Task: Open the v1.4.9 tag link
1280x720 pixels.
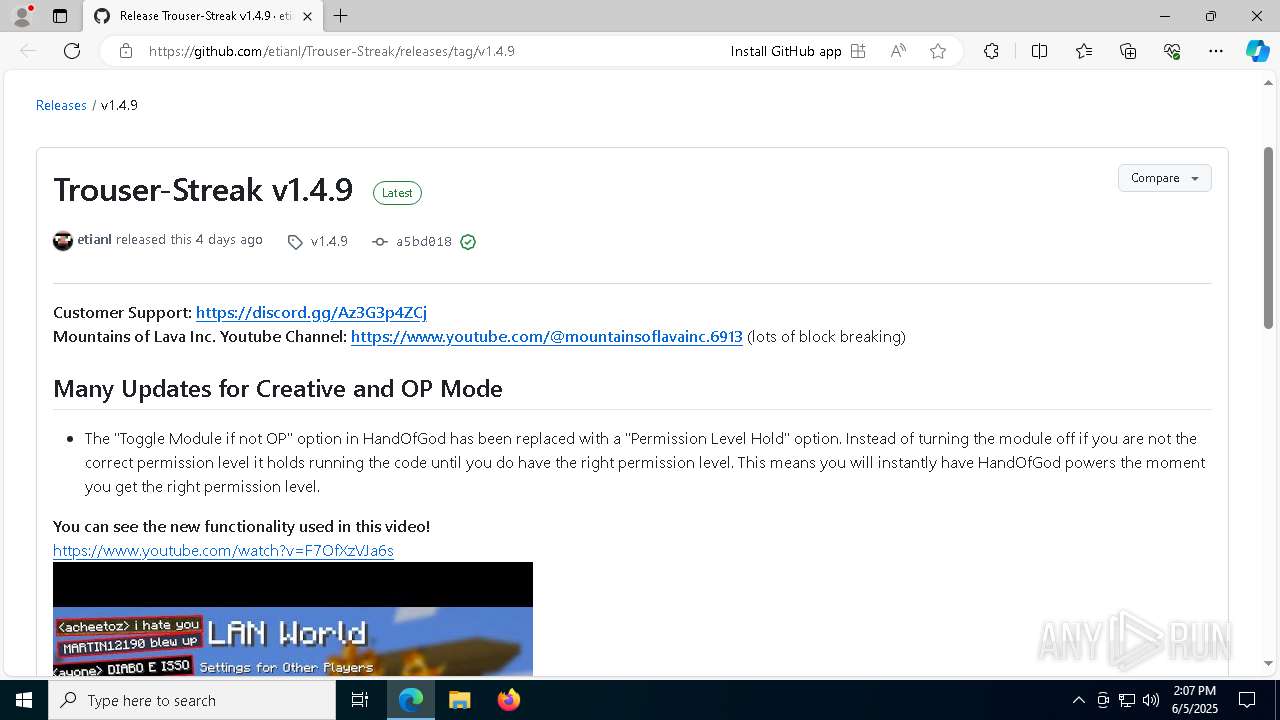Action: (x=318, y=242)
